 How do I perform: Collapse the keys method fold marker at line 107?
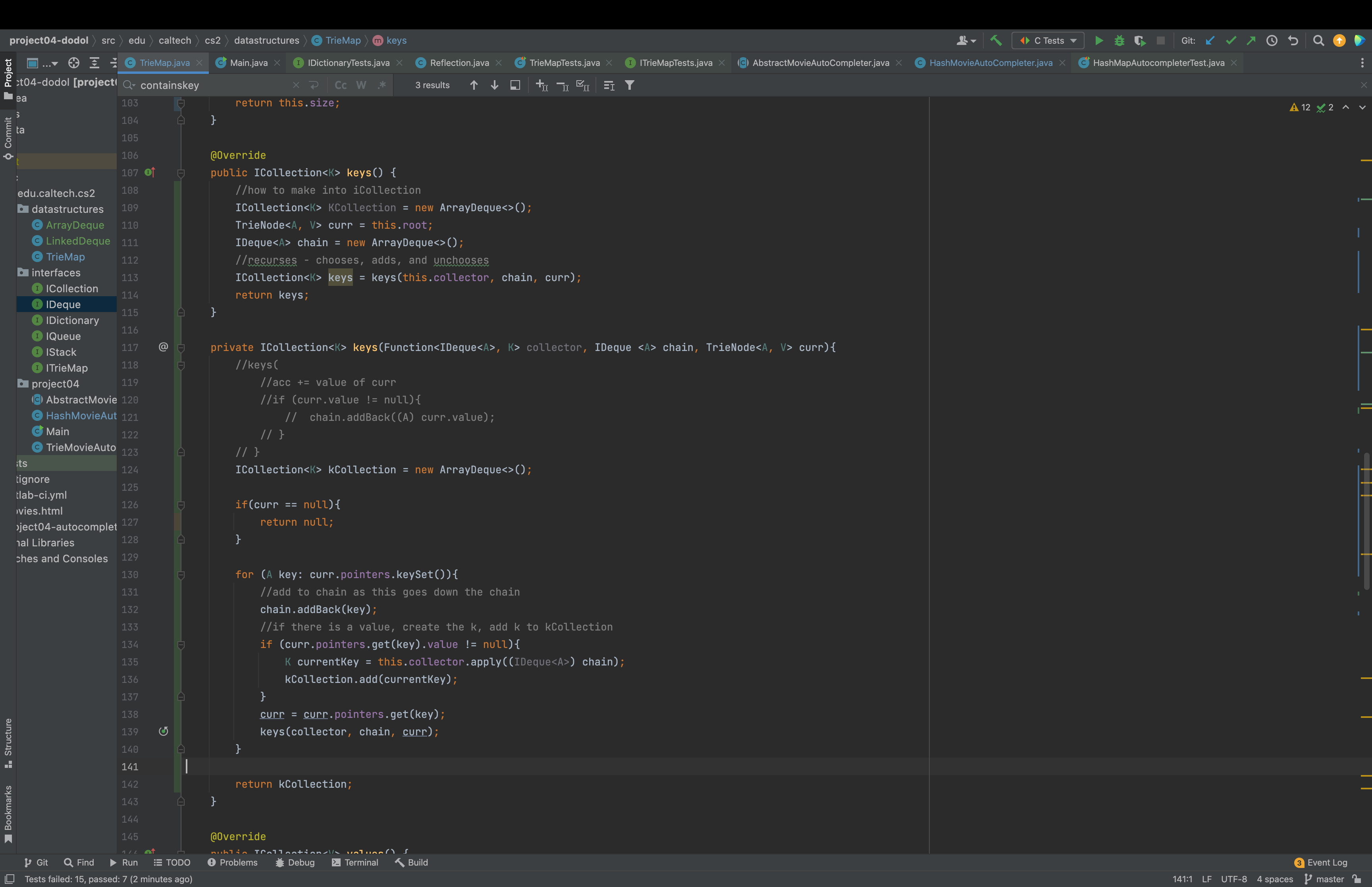click(x=181, y=173)
